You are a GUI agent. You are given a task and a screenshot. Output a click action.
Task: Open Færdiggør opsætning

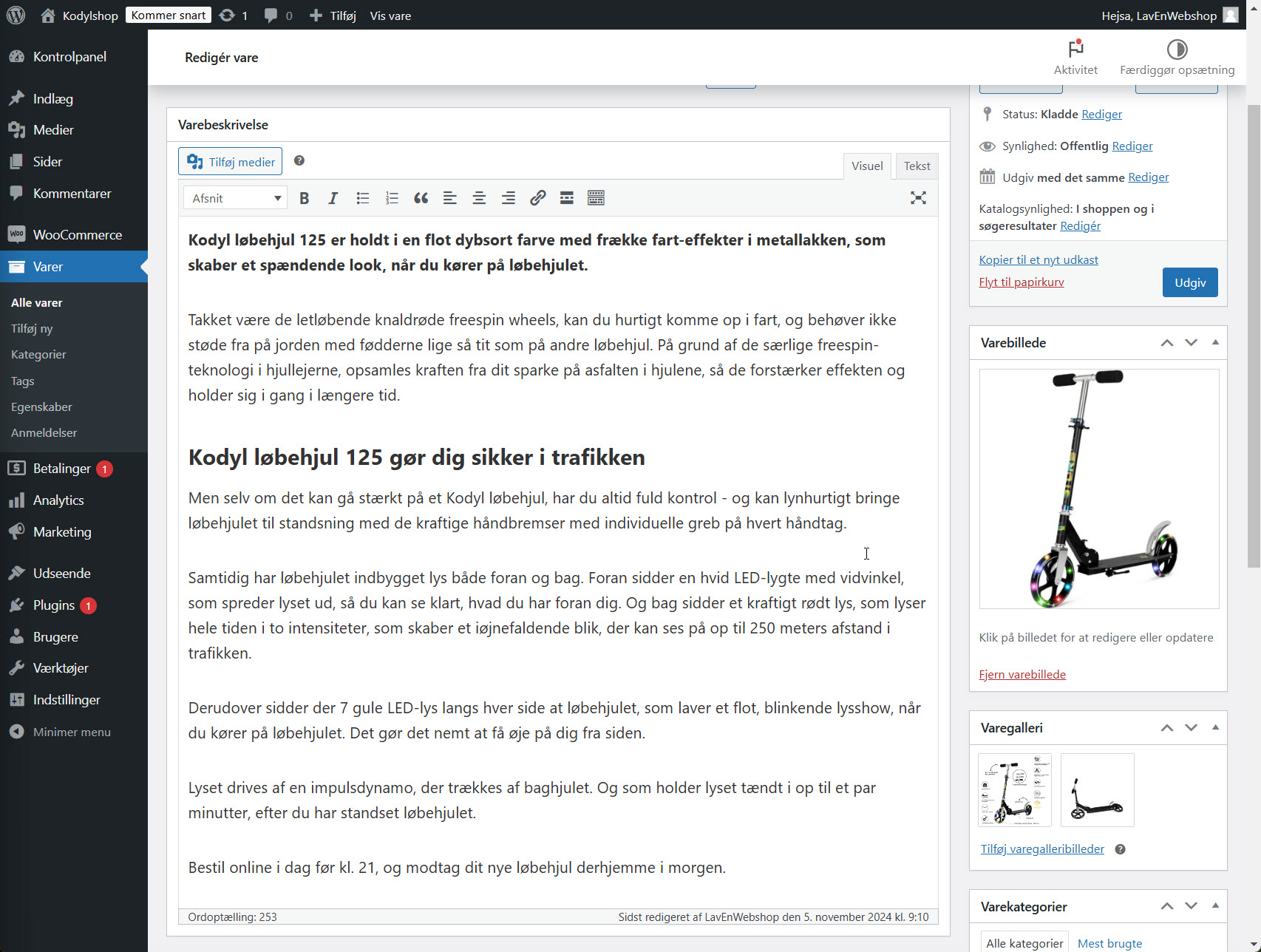(1177, 57)
